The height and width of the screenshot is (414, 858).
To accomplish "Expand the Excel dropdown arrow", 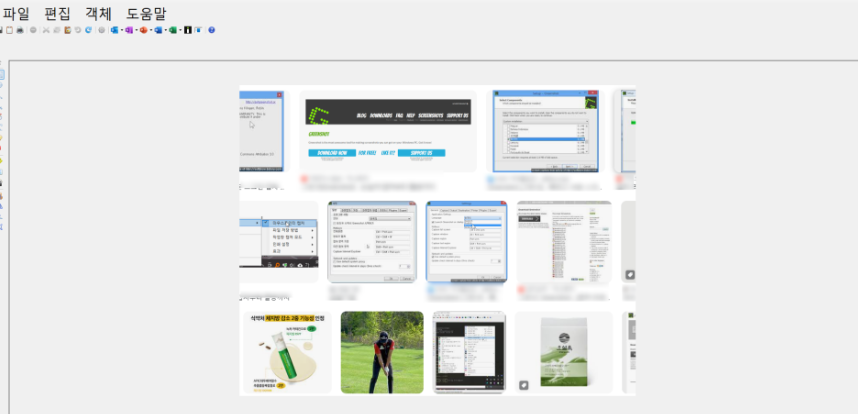I will pyautogui.click(x=181, y=30).
